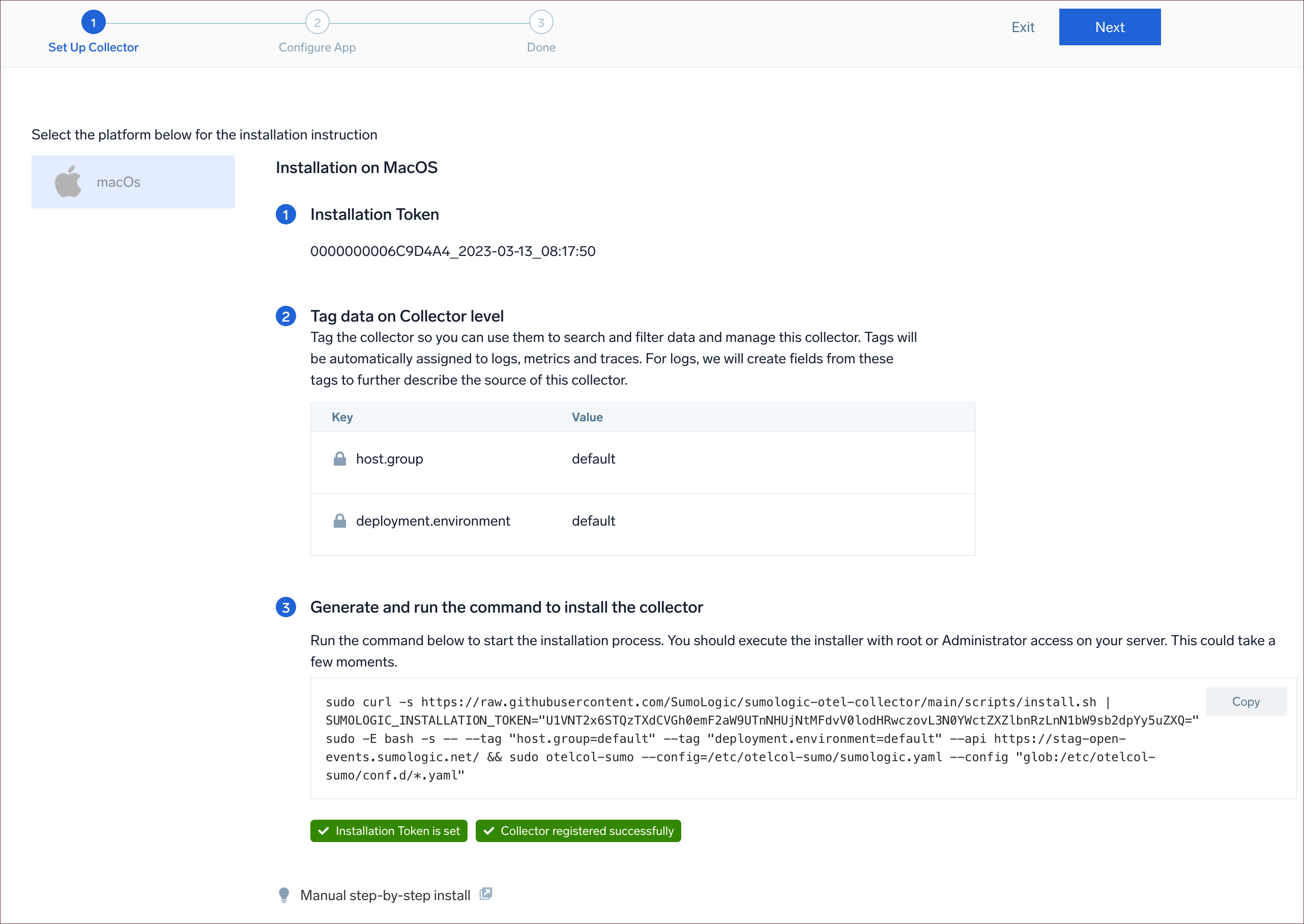Click the Exit link

click(x=1022, y=27)
